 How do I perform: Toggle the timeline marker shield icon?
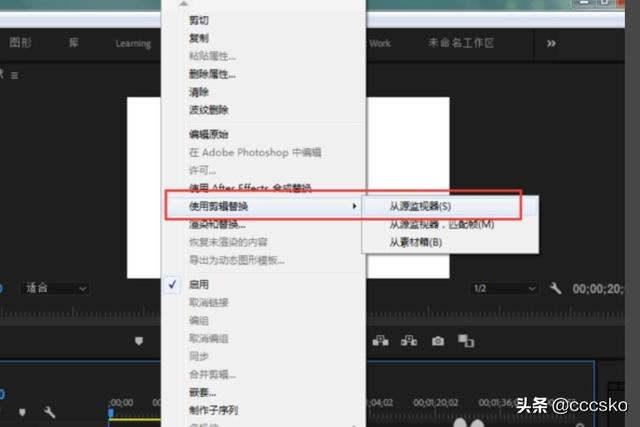pos(22,412)
